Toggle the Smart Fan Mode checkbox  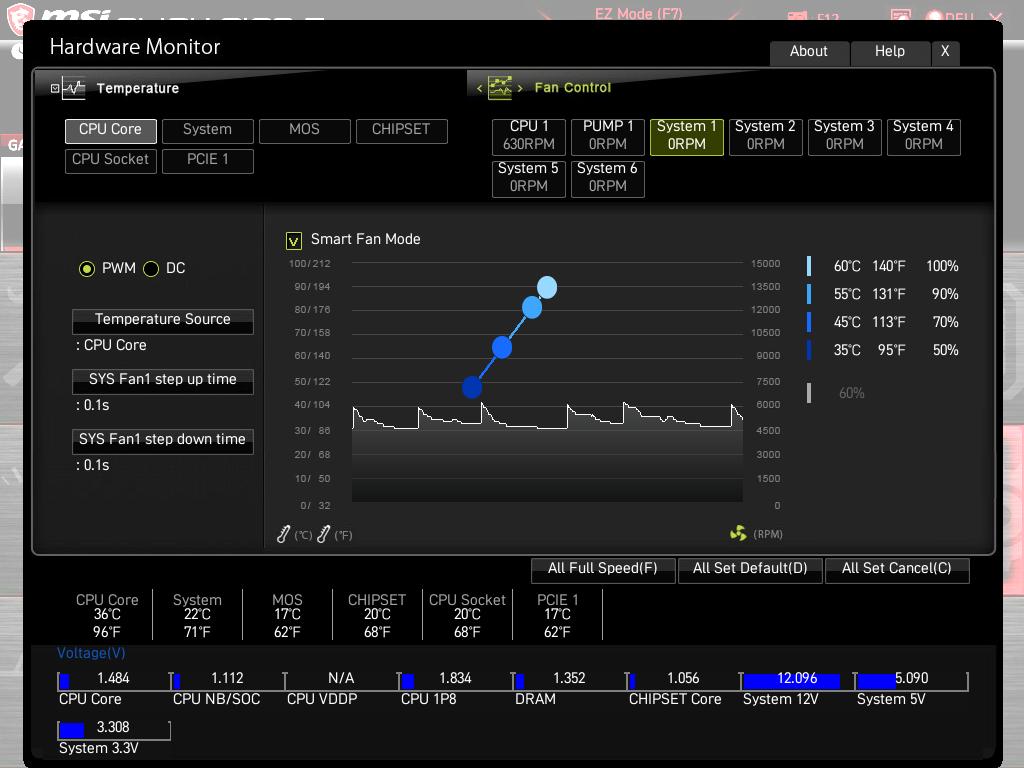coord(294,241)
